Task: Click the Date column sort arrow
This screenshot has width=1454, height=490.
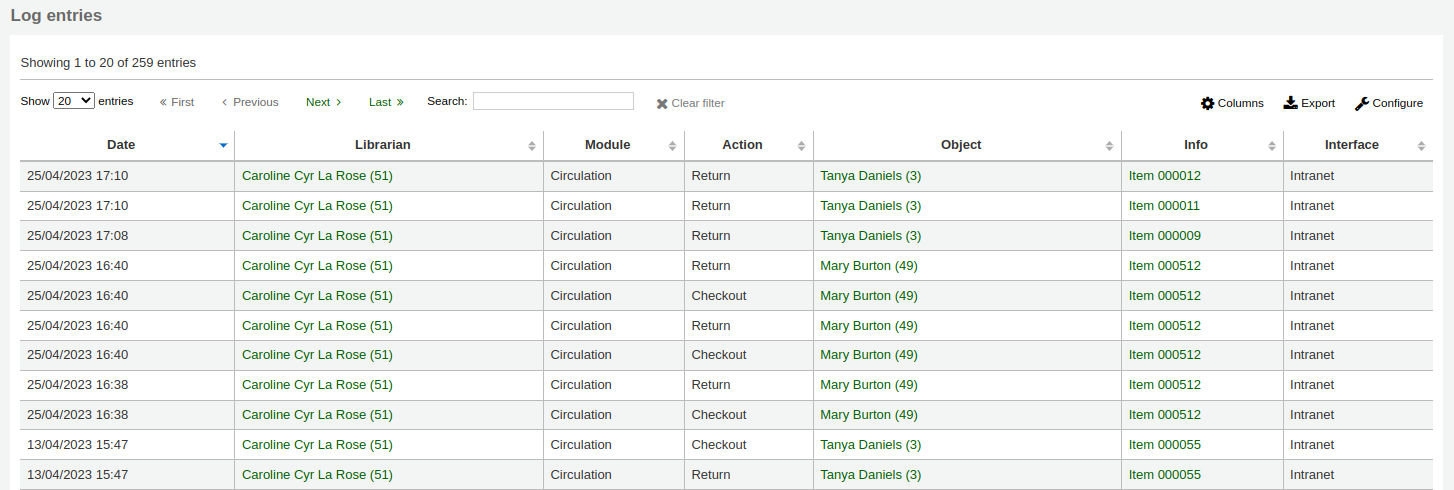Action: [223, 145]
